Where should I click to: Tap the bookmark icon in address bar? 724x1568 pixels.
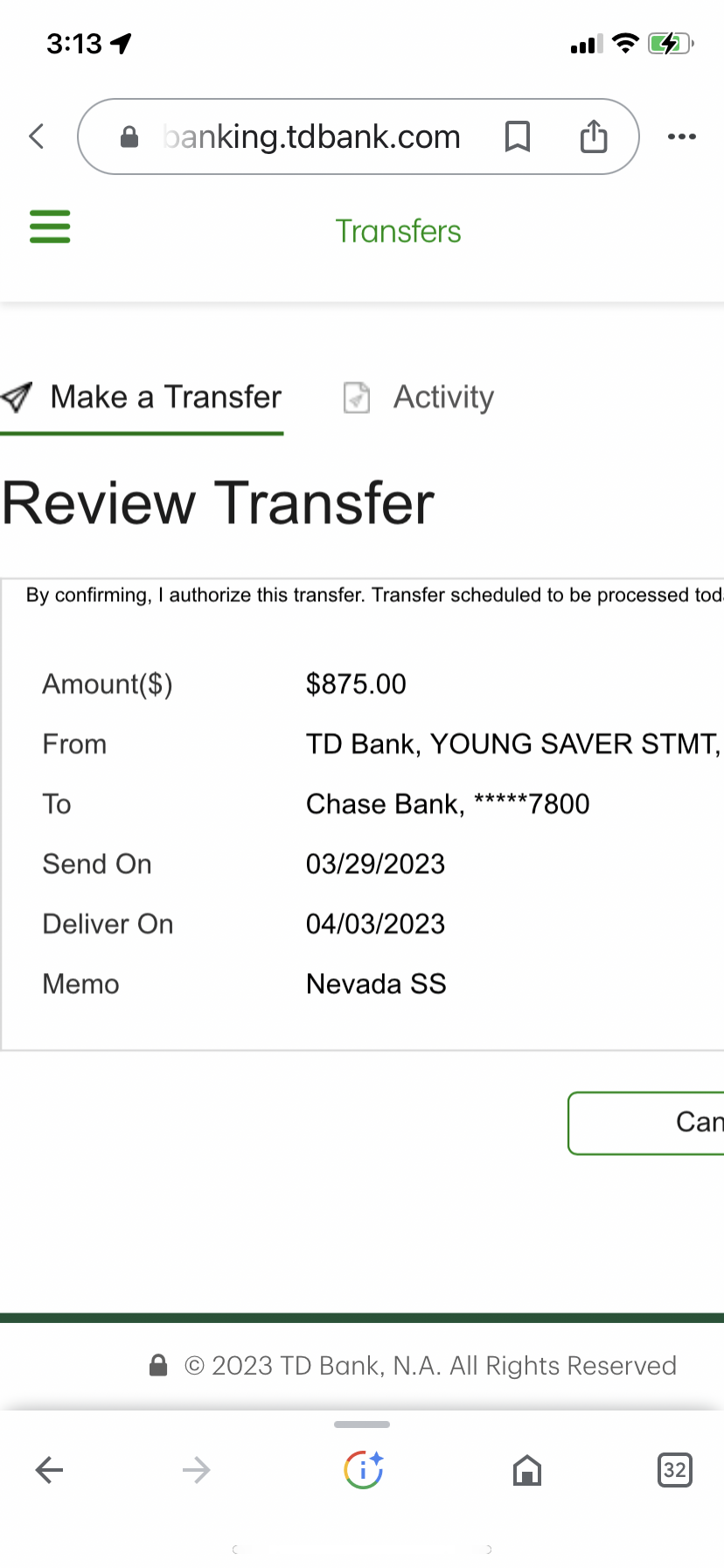pyautogui.click(x=518, y=136)
